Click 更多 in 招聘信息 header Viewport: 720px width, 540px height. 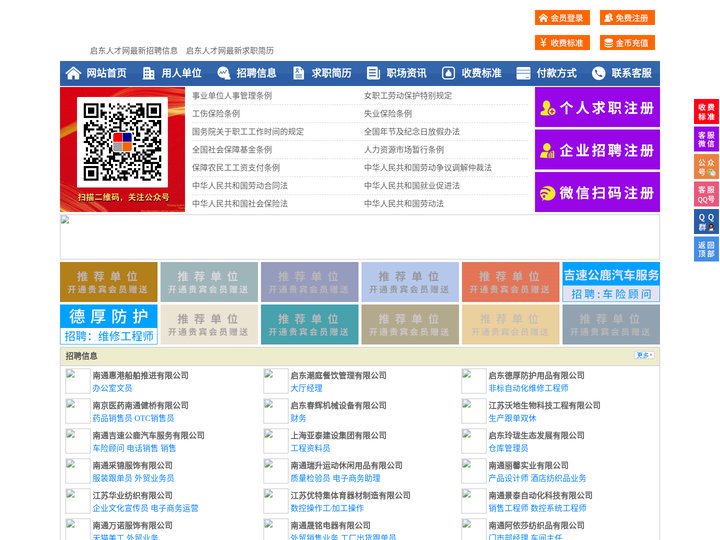pyautogui.click(x=644, y=355)
